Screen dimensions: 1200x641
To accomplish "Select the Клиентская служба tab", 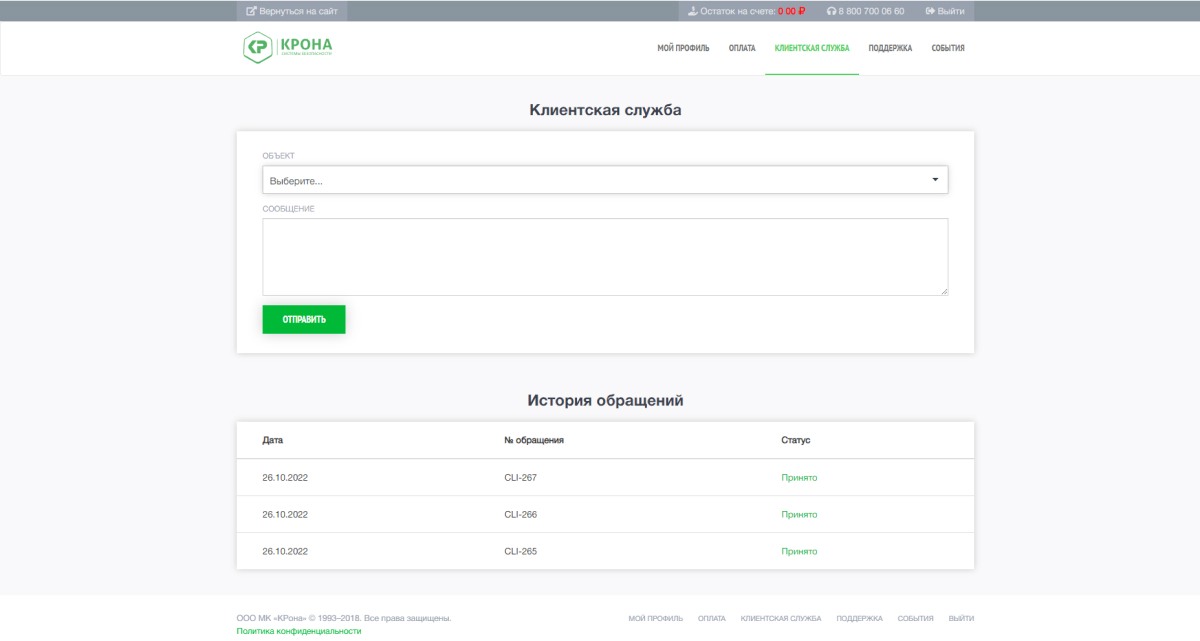I will tap(811, 48).
